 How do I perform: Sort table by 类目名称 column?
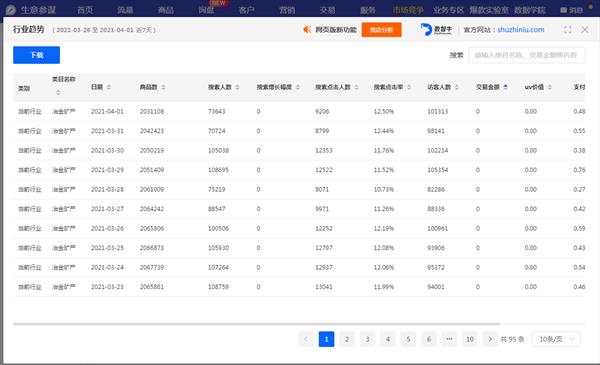tap(58, 93)
